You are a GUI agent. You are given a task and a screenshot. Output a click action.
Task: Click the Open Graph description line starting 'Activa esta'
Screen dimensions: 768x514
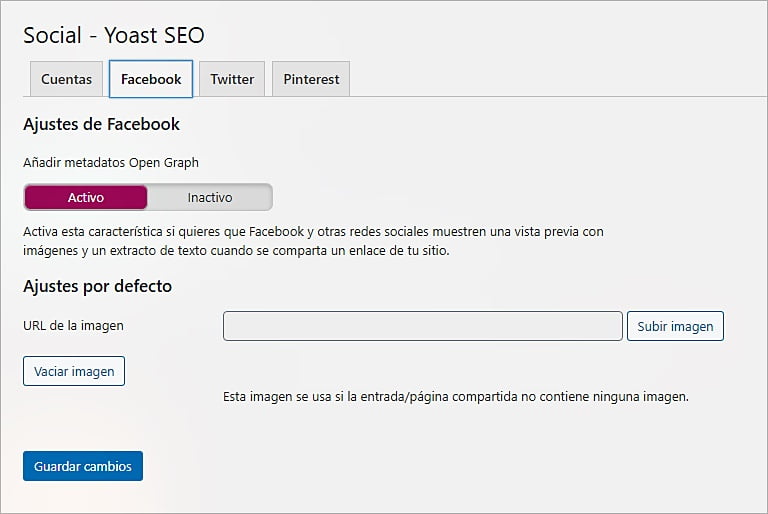pyautogui.click(x=313, y=232)
